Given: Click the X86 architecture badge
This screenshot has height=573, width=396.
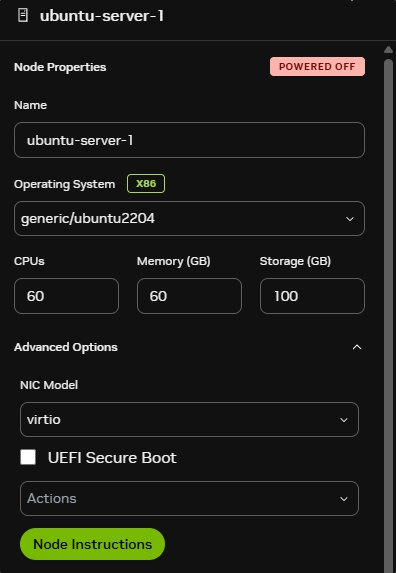Looking at the screenshot, I should (146, 183).
